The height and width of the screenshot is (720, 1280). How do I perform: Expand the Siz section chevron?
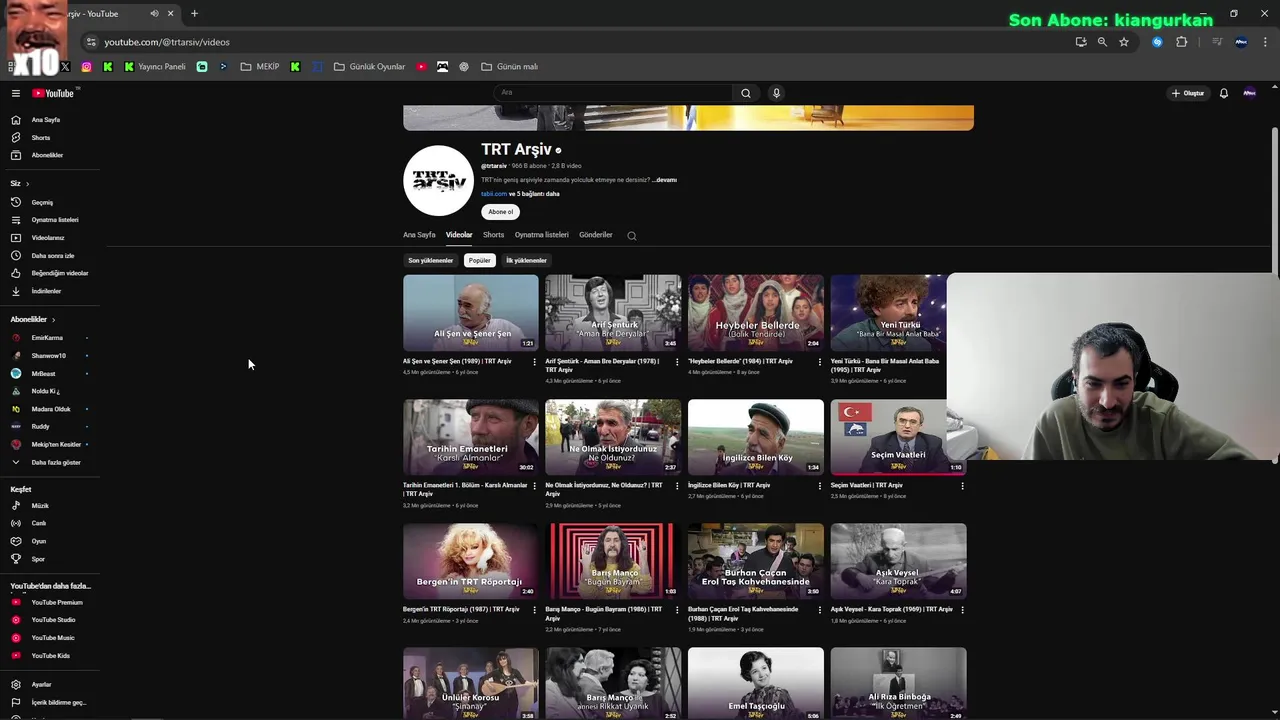(x=27, y=184)
